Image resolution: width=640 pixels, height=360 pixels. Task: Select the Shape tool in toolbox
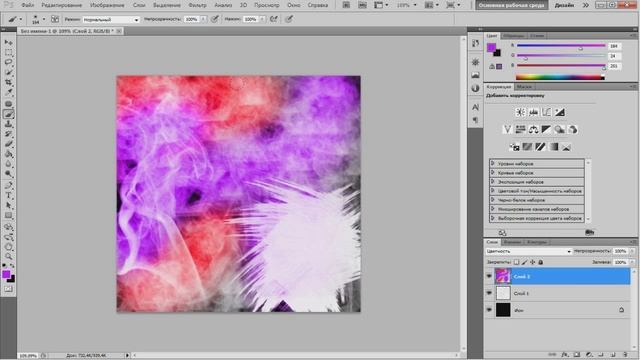coord(8,216)
